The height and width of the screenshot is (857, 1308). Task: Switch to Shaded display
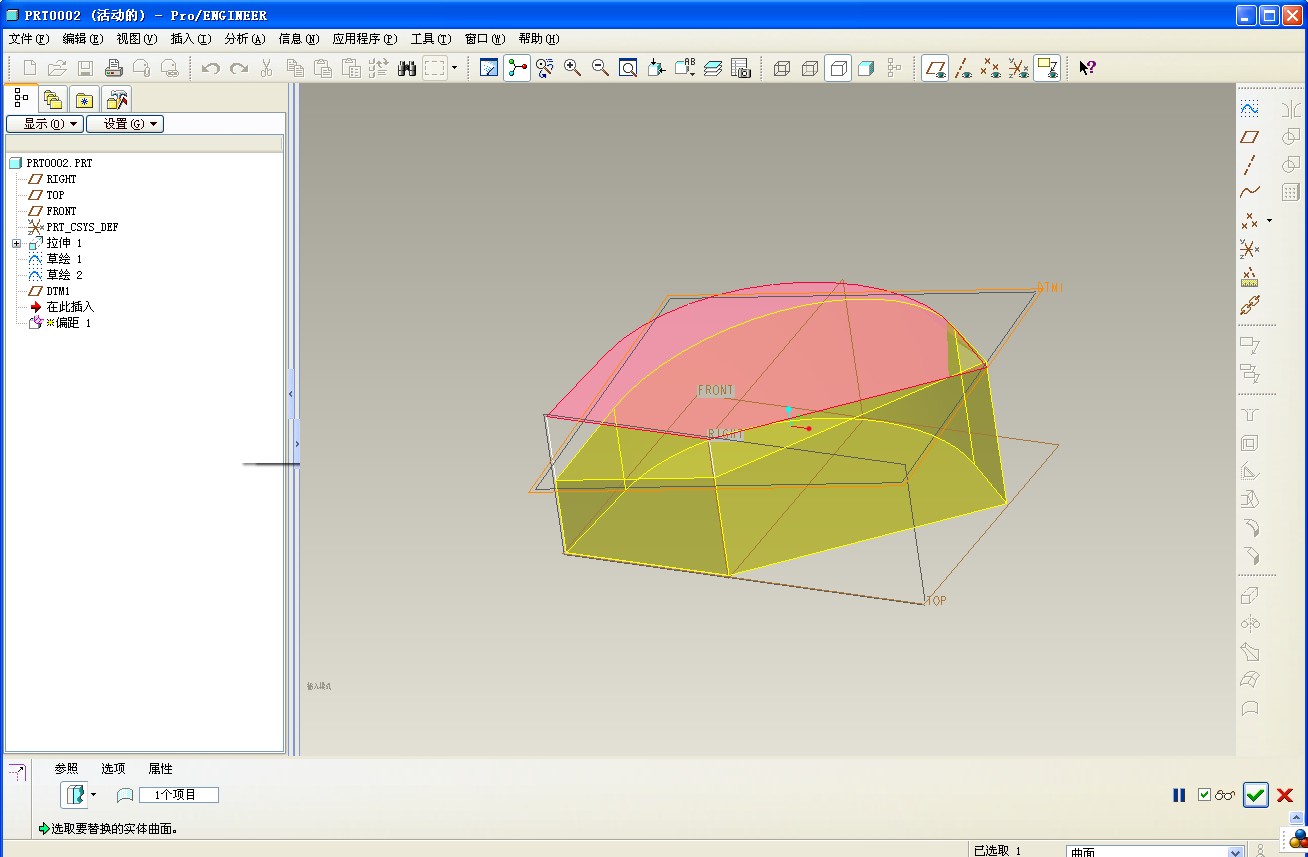point(866,68)
